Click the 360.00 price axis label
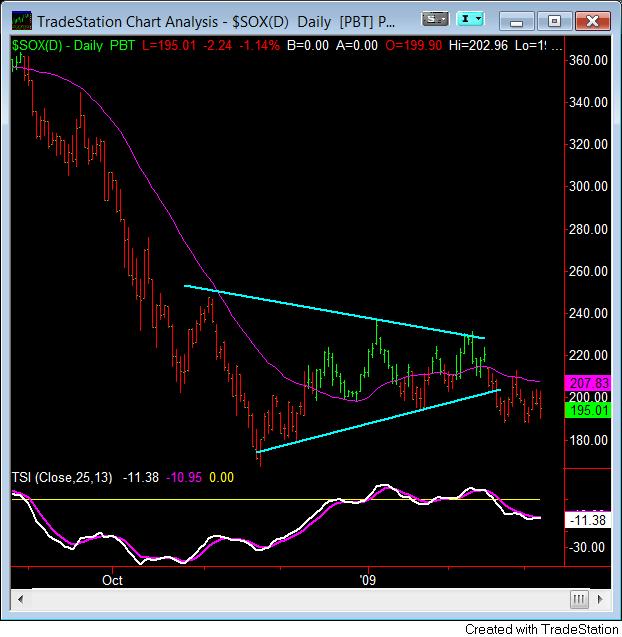Image resolution: width=622 pixels, height=637 pixels. click(x=588, y=61)
